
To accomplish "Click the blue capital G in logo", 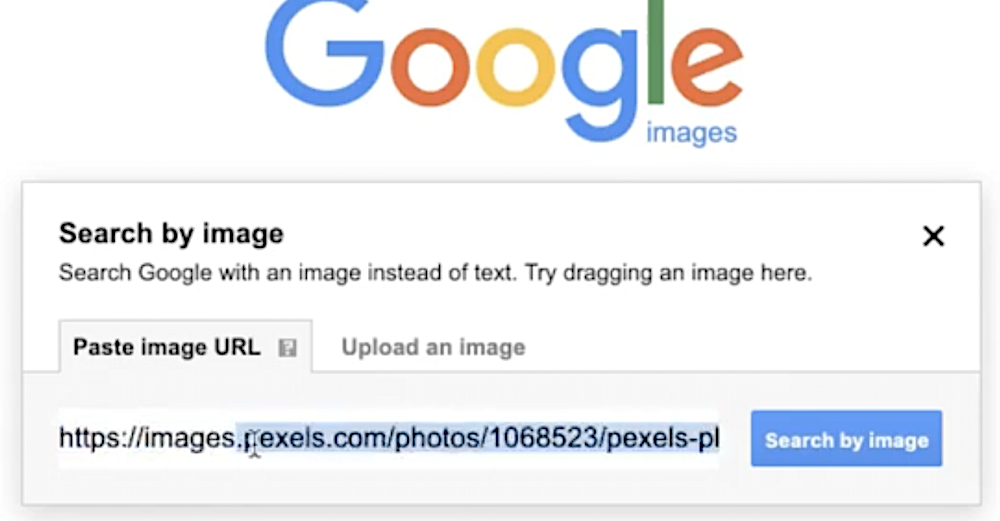I will 324,55.
